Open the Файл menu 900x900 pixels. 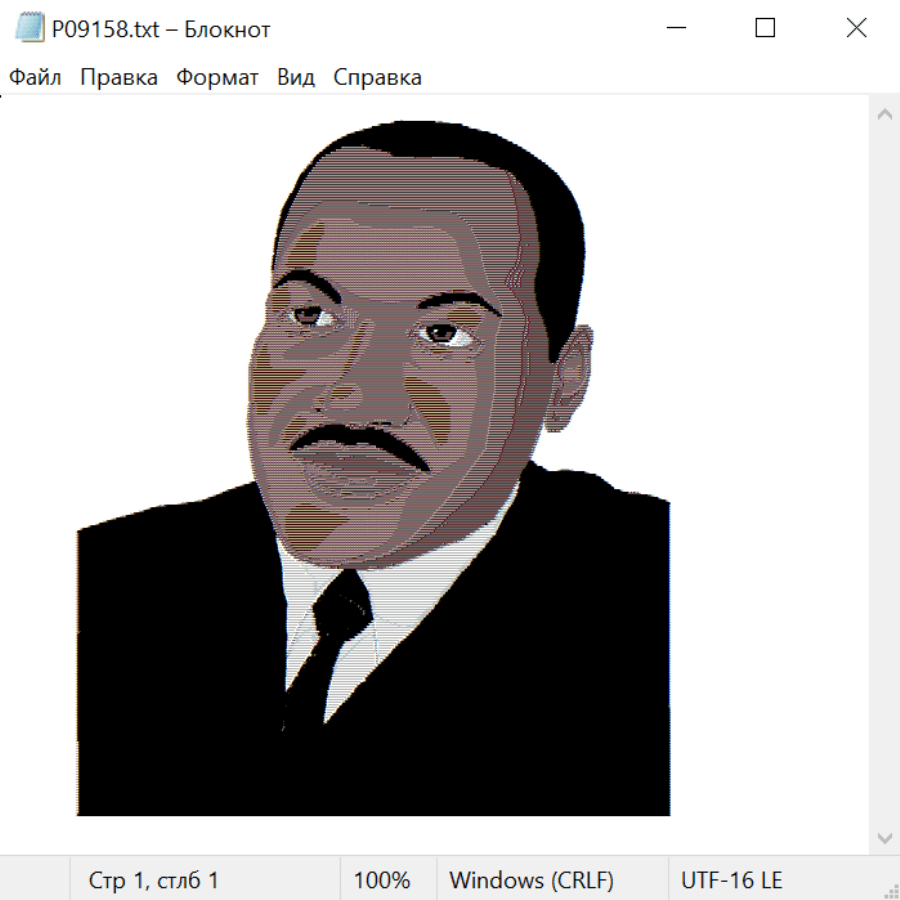(x=35, y=78)
